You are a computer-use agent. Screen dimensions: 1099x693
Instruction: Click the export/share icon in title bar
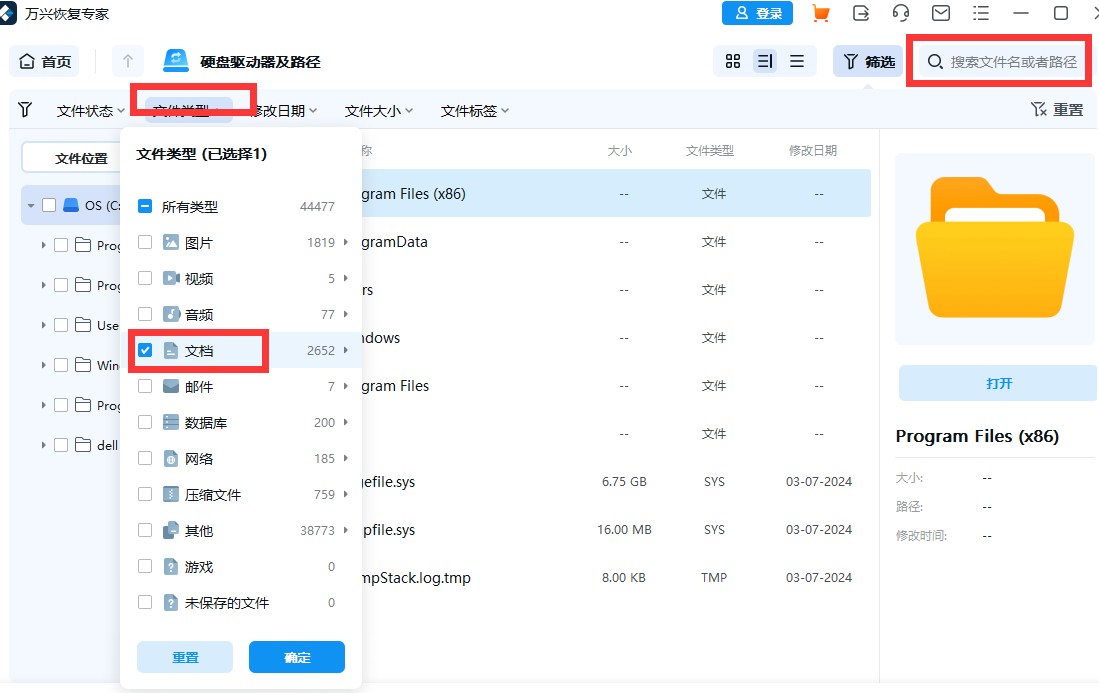click(861, 13)
